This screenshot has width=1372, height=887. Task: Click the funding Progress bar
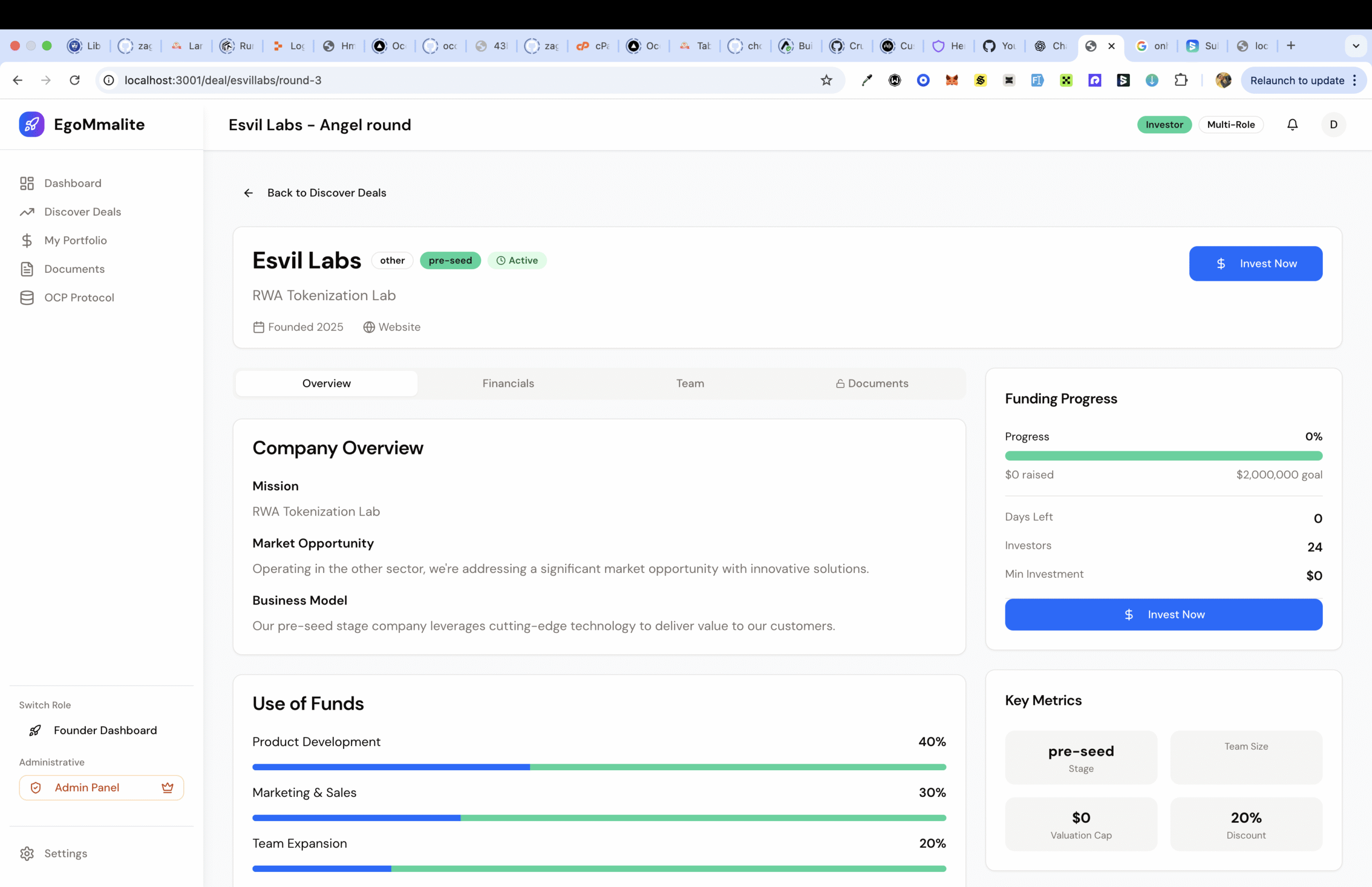(x=1163, y=456)
